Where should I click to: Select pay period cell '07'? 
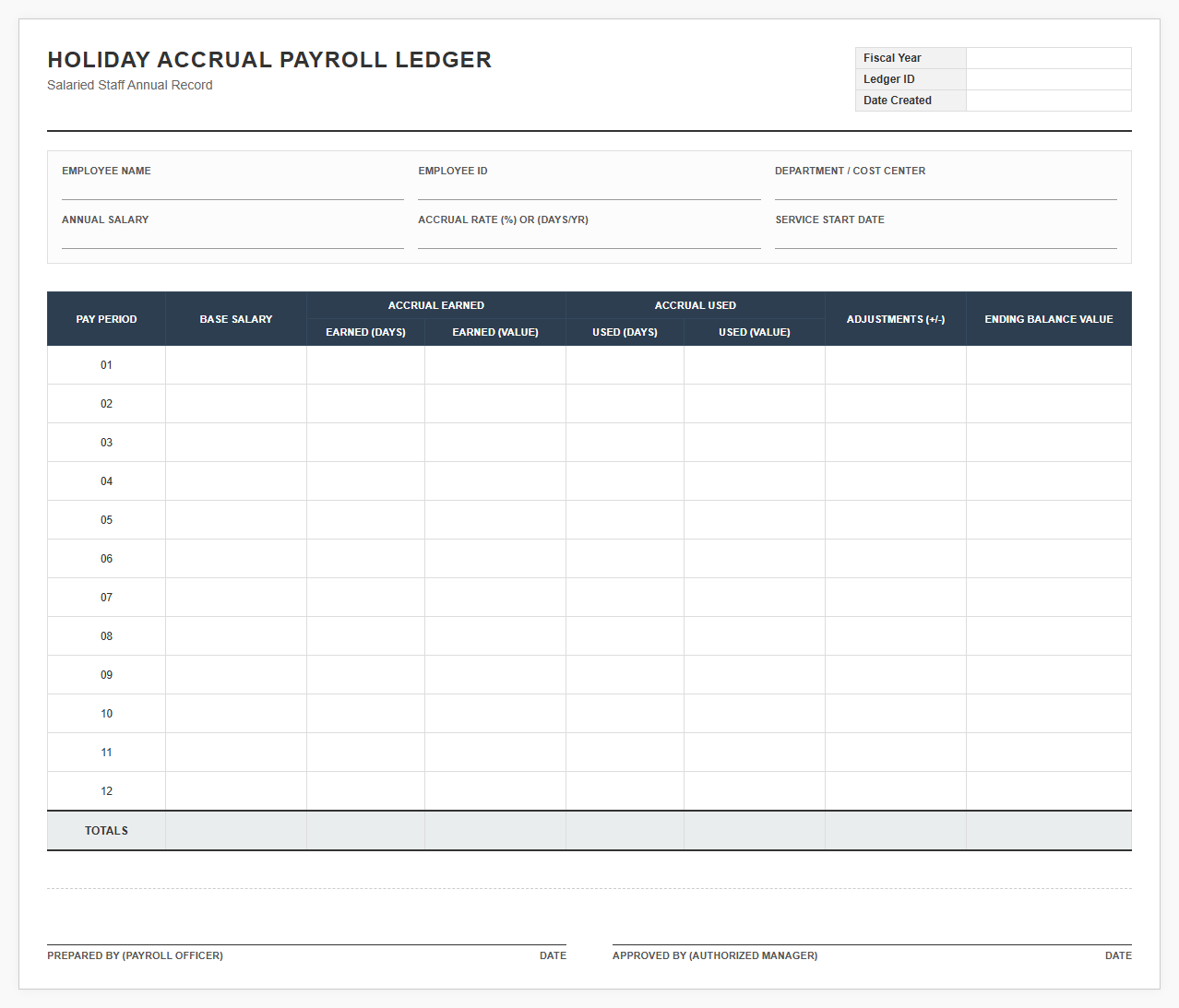pos(106,598)
